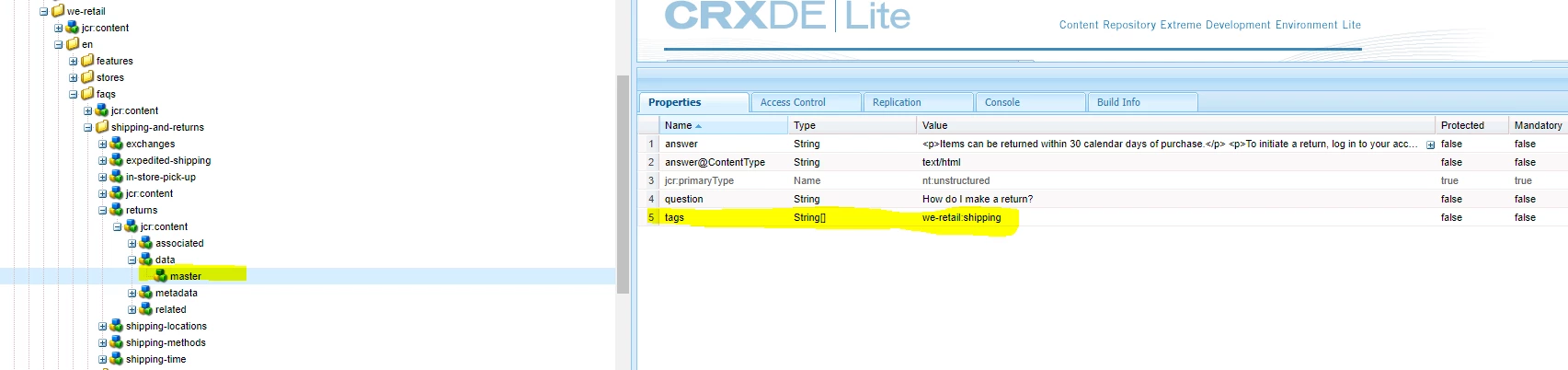
Task: Select the jcr:content node directly under we-retail
Action: coord(105,29)
